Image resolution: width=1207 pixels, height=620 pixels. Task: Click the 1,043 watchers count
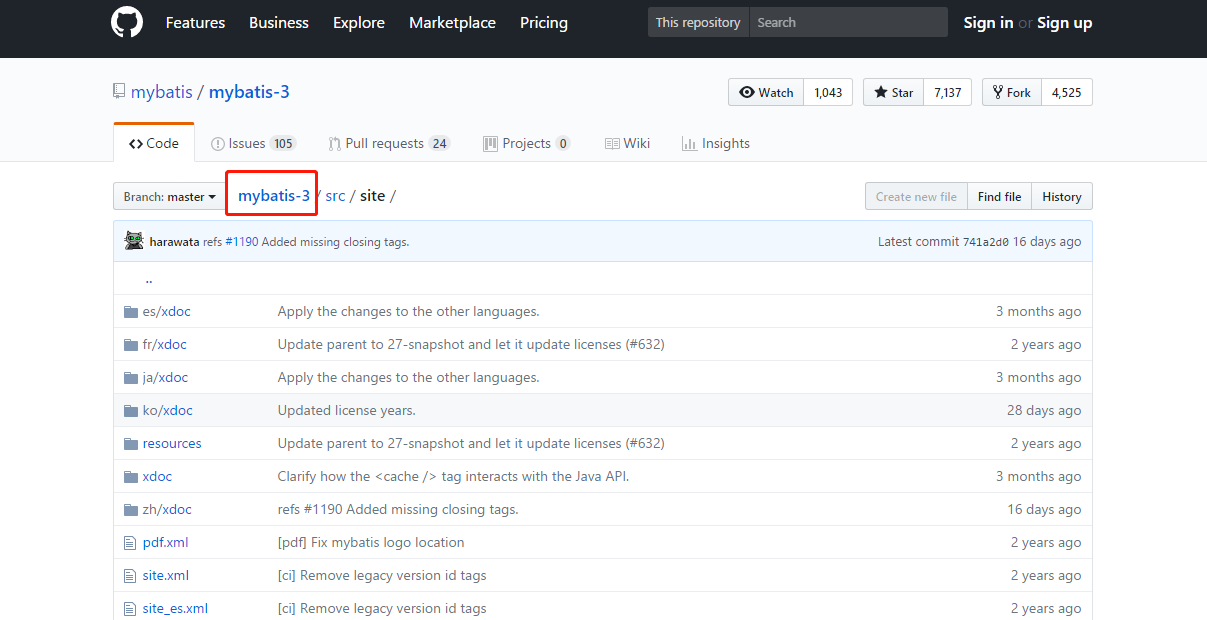point(828,92)
